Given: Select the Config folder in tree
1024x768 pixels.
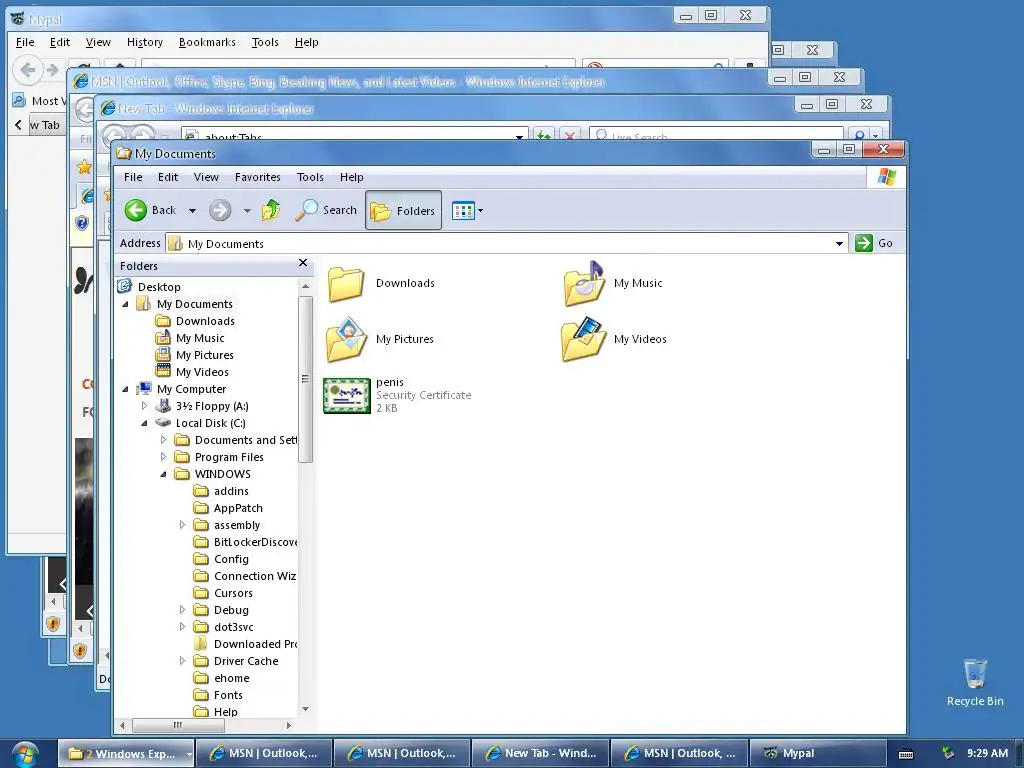Looking at the screenshot, I should [231, 559].
